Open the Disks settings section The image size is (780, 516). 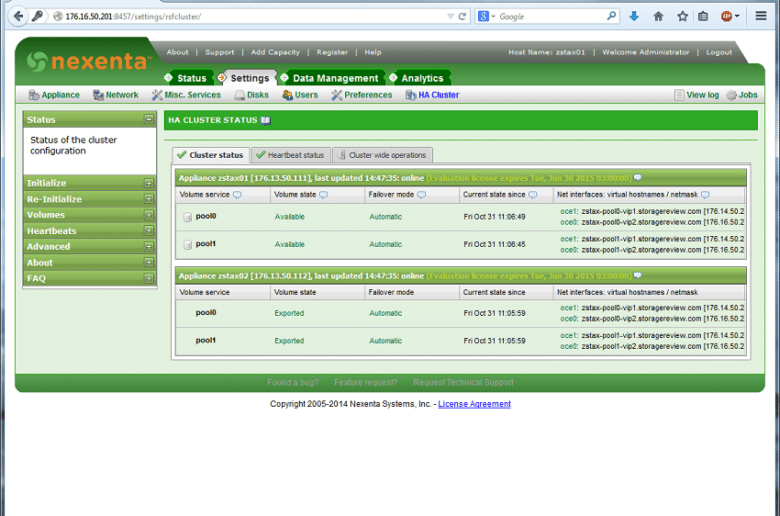tap(252, 95)
